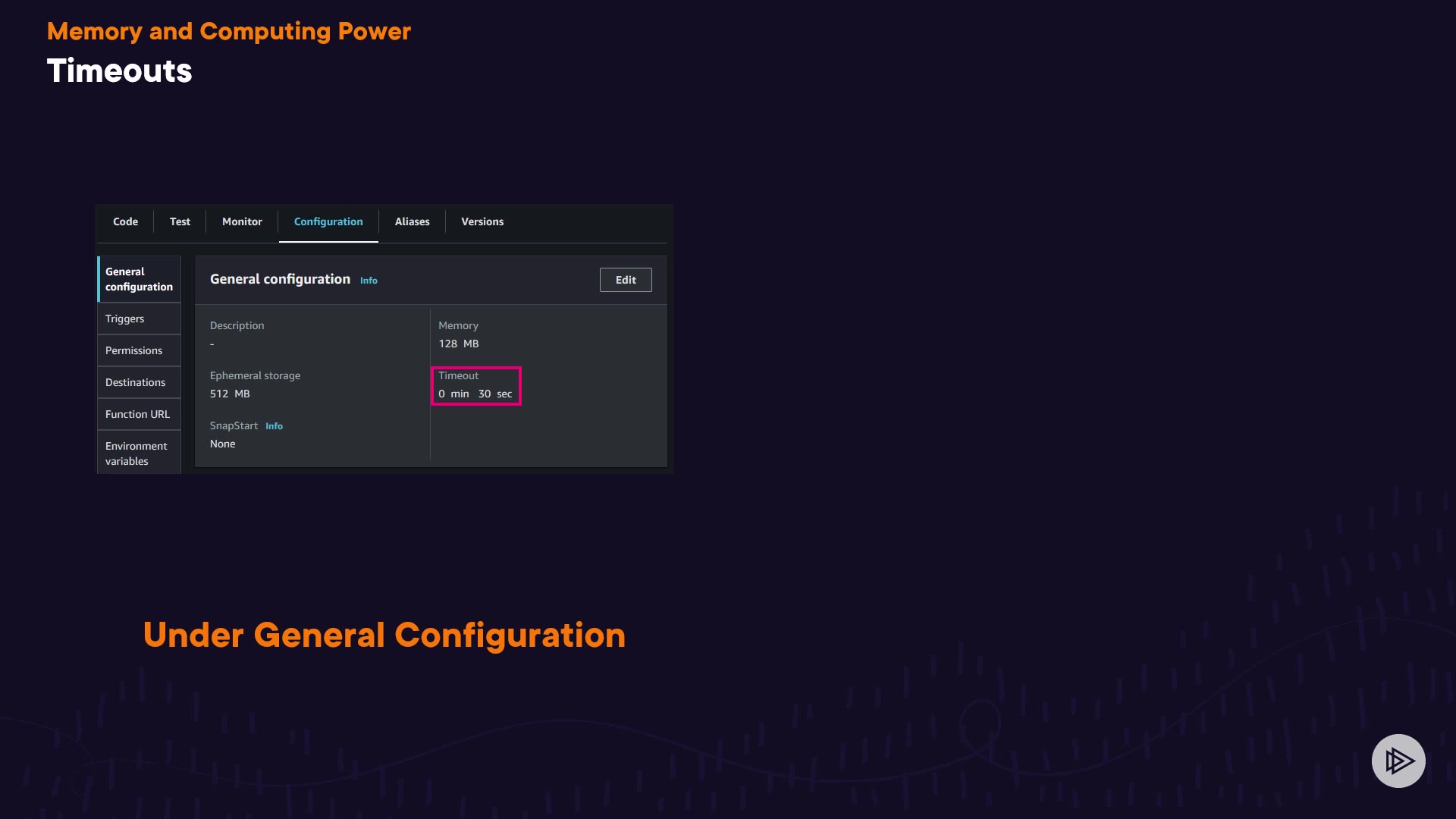Screen dimensions: 1456x819
Task: Switch to the Test tab
Action: (x=180, y=221)
